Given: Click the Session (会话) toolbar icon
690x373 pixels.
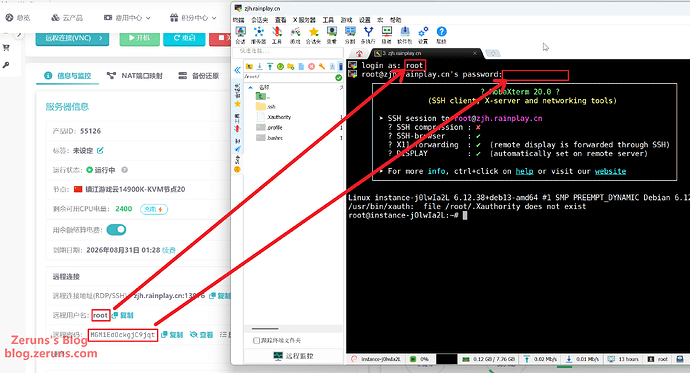Looking at the screenshot, I should [x=240, y=35].
